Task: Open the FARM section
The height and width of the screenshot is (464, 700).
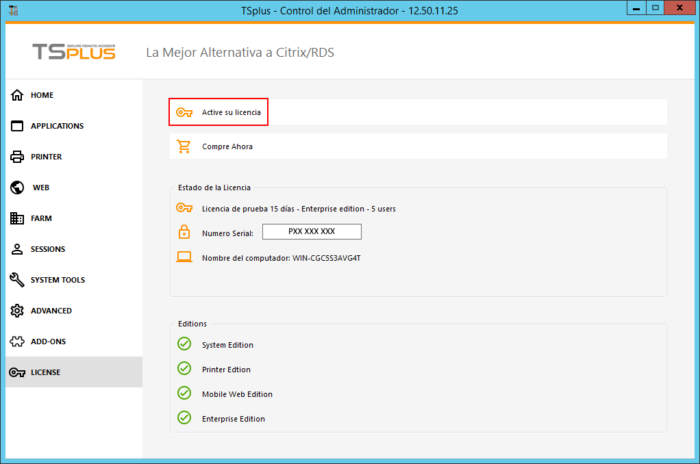Action: (74, 218)
